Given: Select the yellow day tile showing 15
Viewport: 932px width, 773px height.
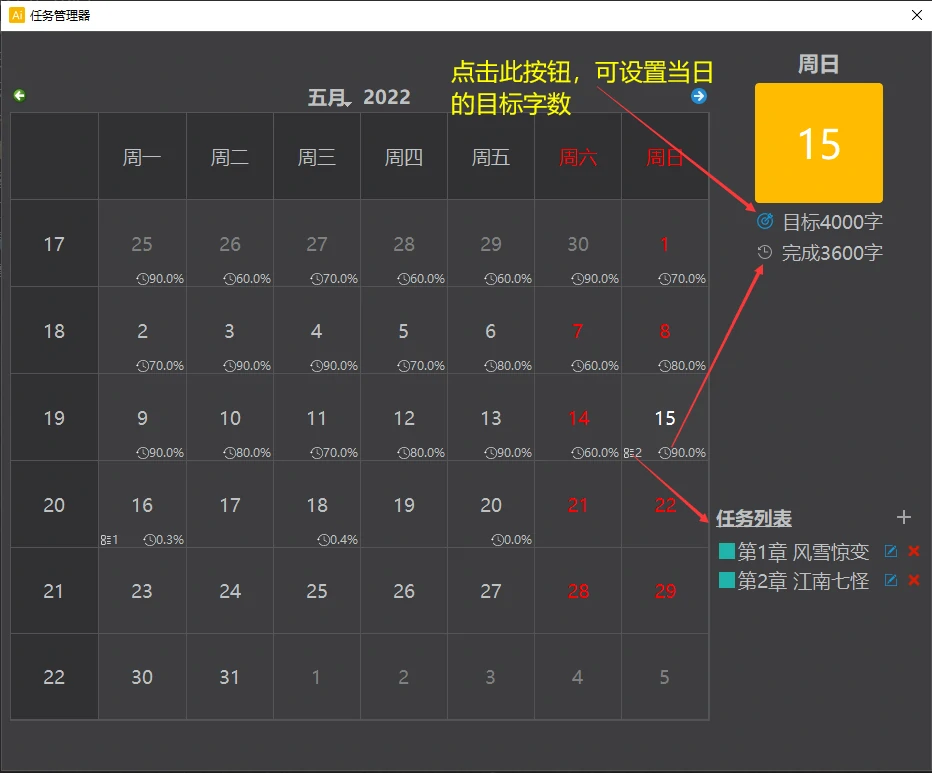Looking at the screenshot, I should [818, 143].
